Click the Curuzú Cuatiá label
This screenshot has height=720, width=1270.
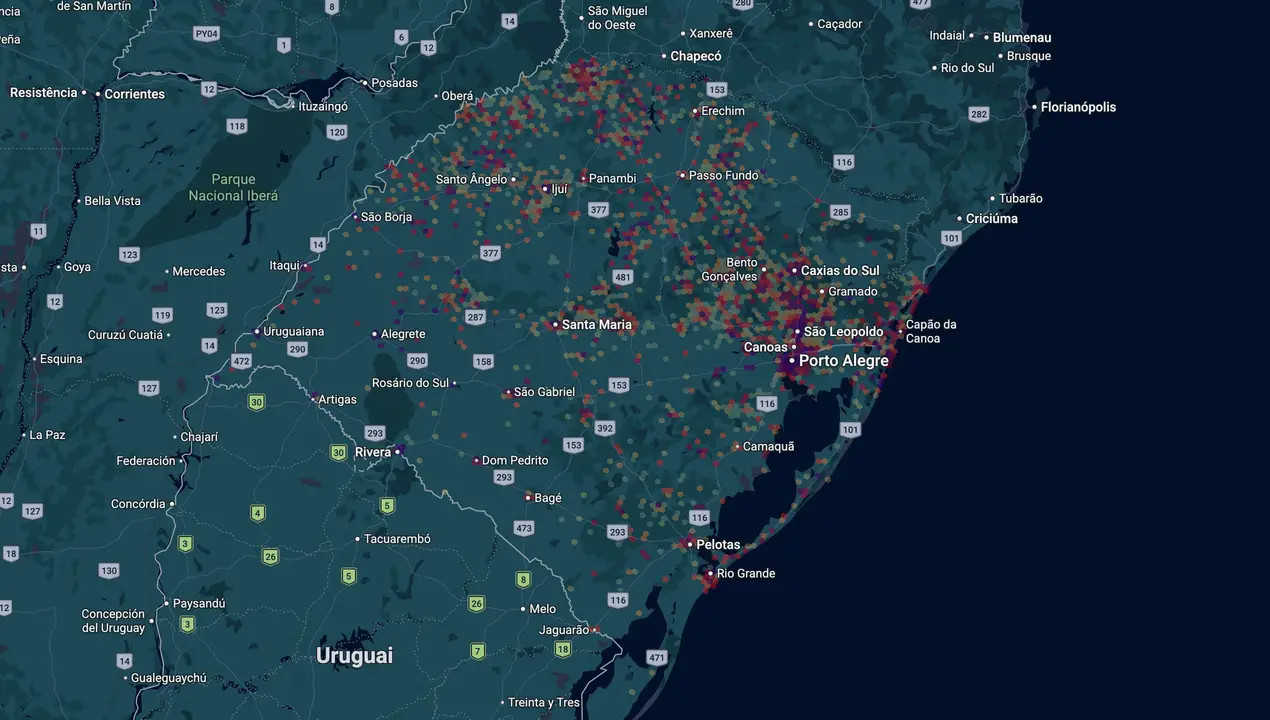pyautogui.click(x=125, y=335)
